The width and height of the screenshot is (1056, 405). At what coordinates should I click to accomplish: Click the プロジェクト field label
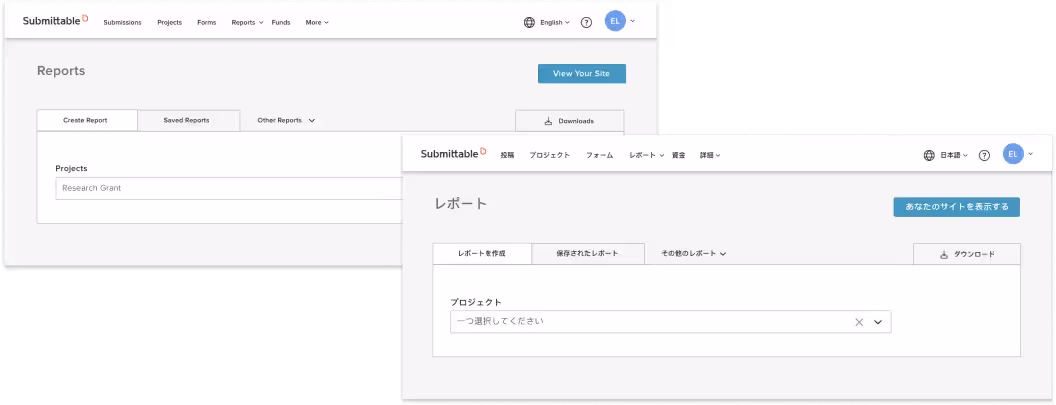click(x=476, y=302)
